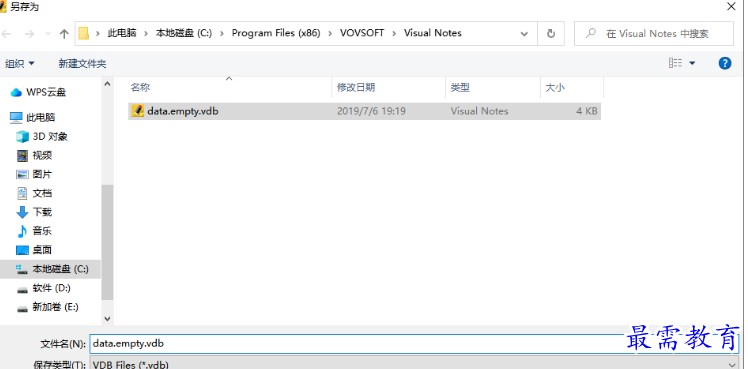The width and height of the screenshot is (748, 369).
Task: Open recent locations dropdown arrow
Action: point(48,34)
